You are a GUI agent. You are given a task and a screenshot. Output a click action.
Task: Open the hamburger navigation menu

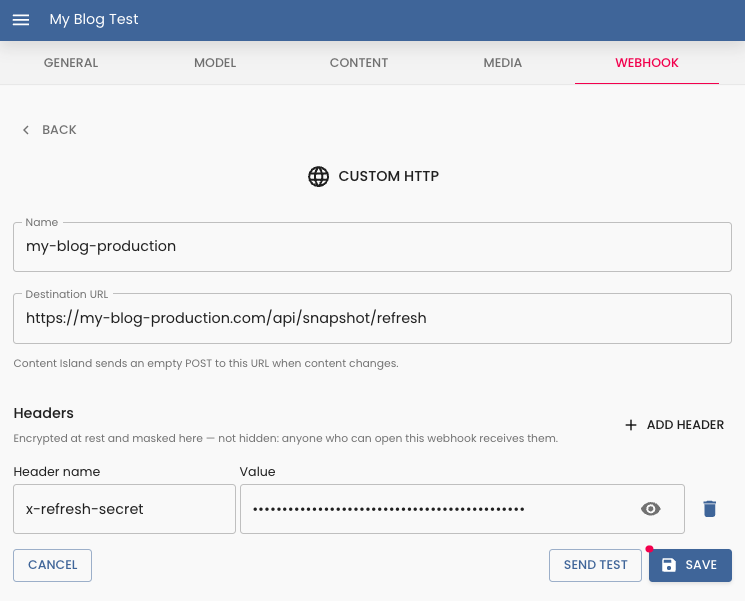click(21, 19)
